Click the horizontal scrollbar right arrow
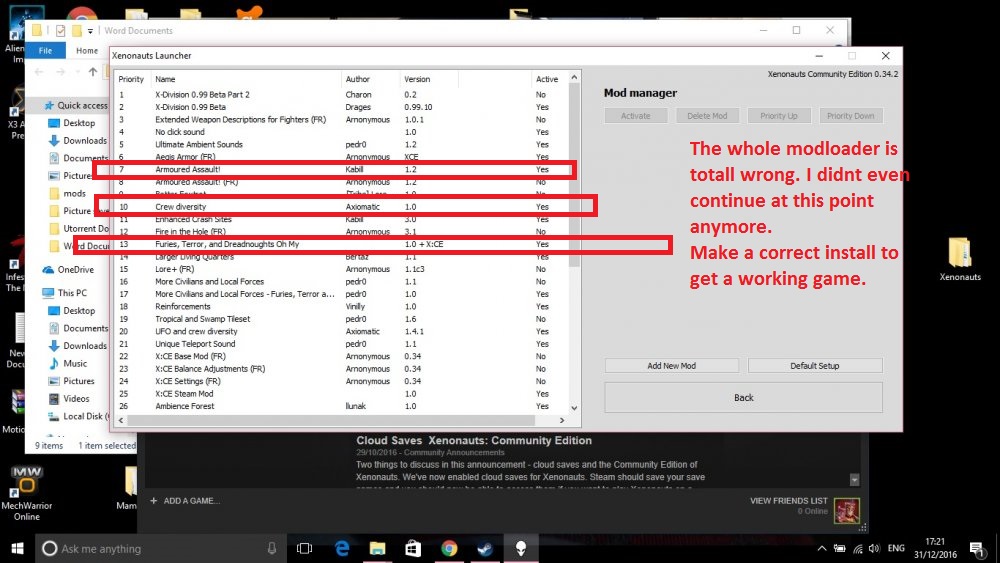This screenshot has height=563, width=1000. click(562, 420)
